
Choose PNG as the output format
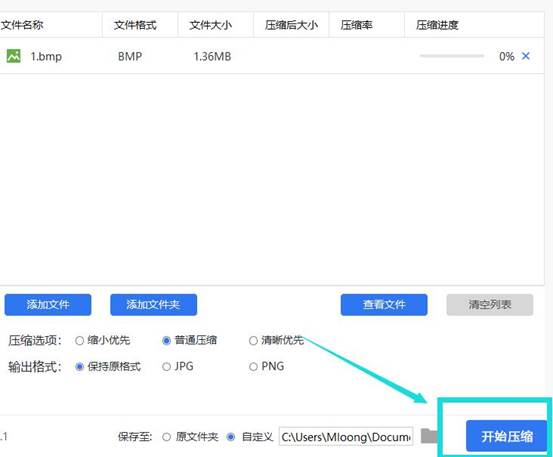point(253,367)
